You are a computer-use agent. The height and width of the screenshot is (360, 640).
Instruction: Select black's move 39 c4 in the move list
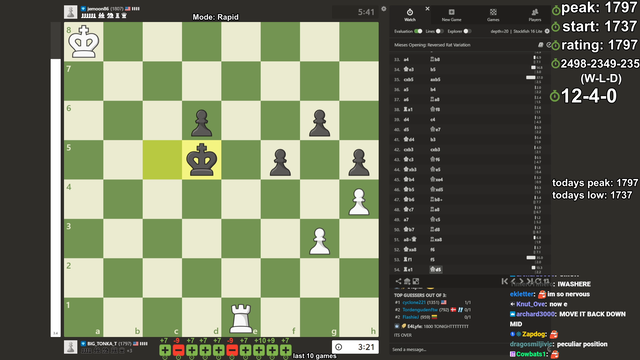click(x=433, y=120)
